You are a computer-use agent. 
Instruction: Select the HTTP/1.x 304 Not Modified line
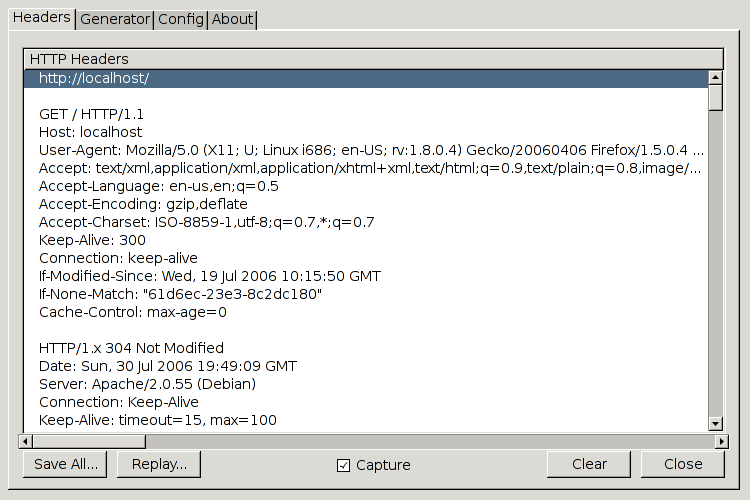click(x=131, y=348)
